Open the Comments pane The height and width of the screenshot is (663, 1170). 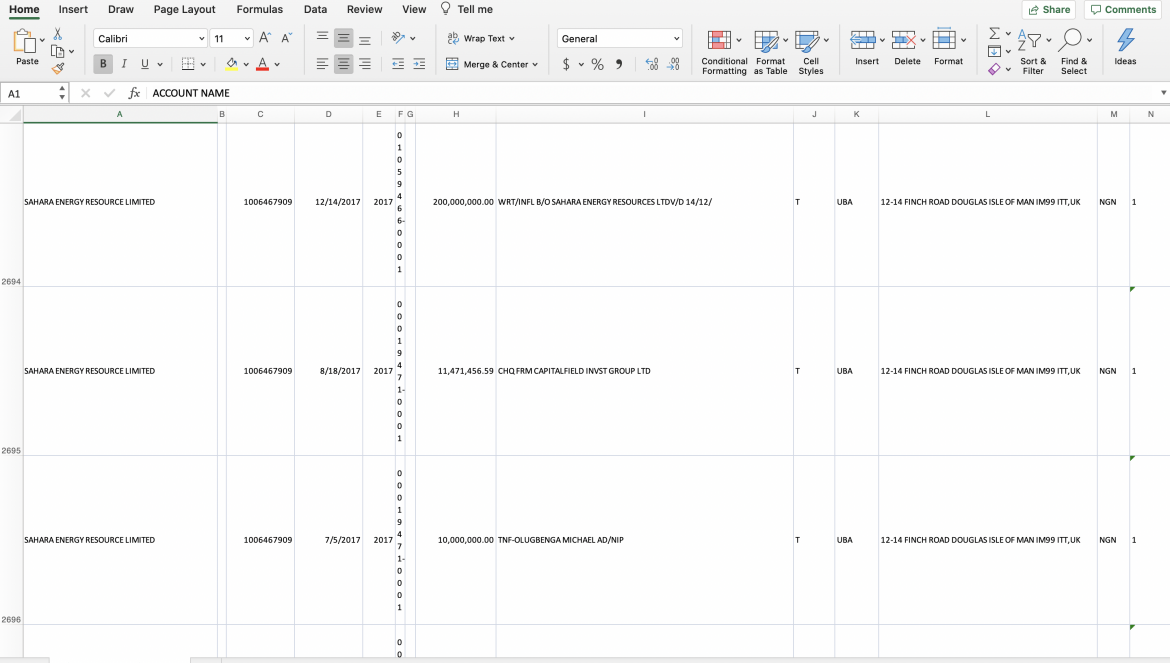point(1123,10)
